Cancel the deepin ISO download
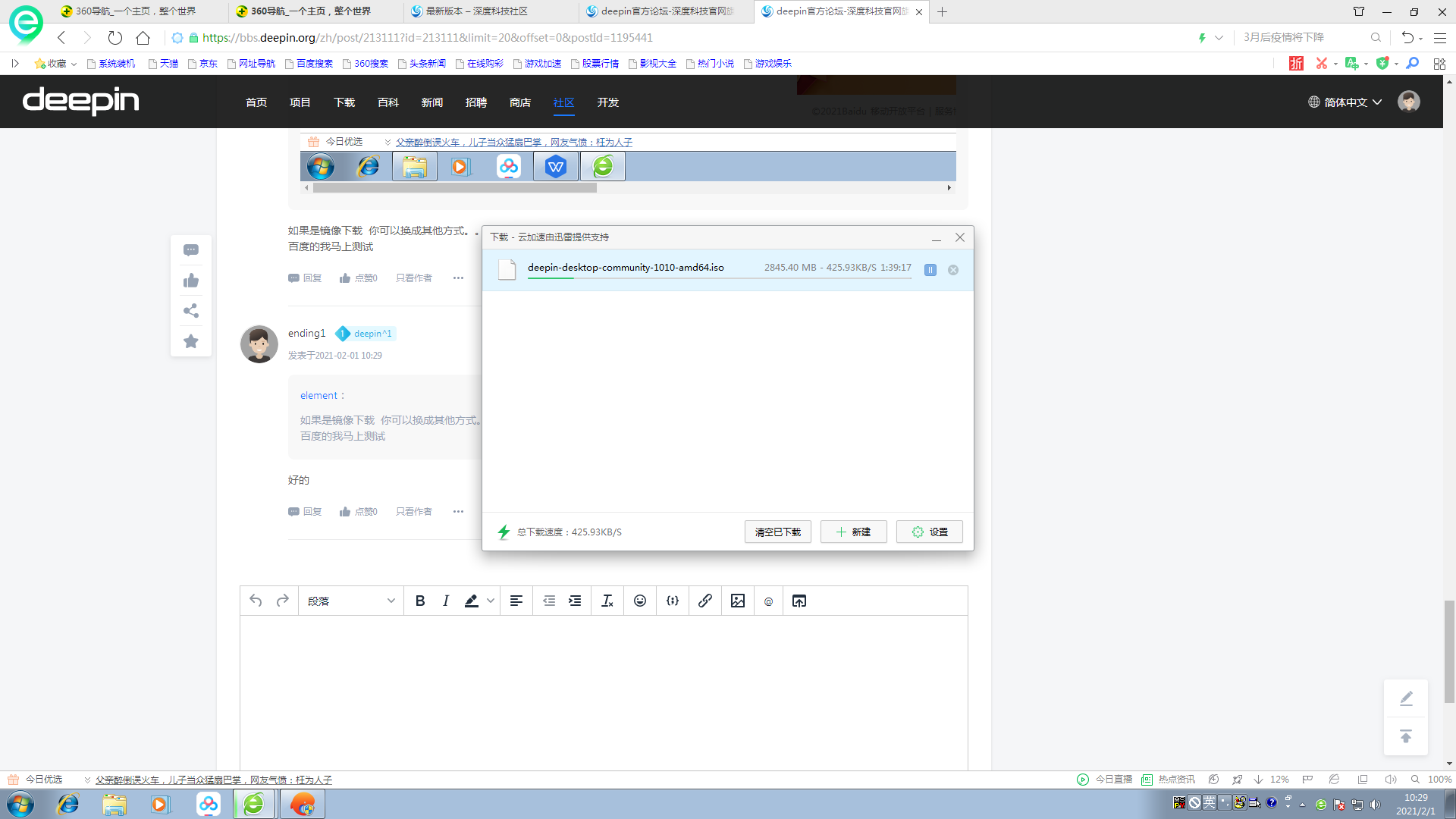The width and height of the screenshot is (1456, 819). point(953,270)
